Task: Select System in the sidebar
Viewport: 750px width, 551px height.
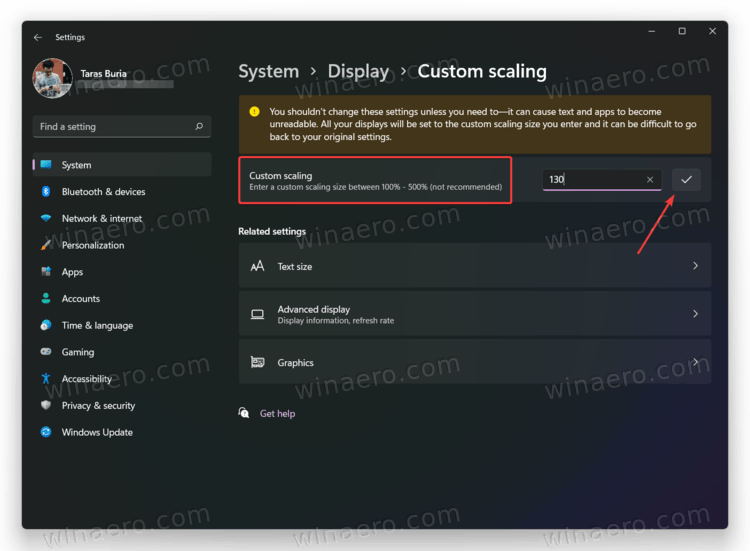Action: pyautogui.click(x=122, y=165)
